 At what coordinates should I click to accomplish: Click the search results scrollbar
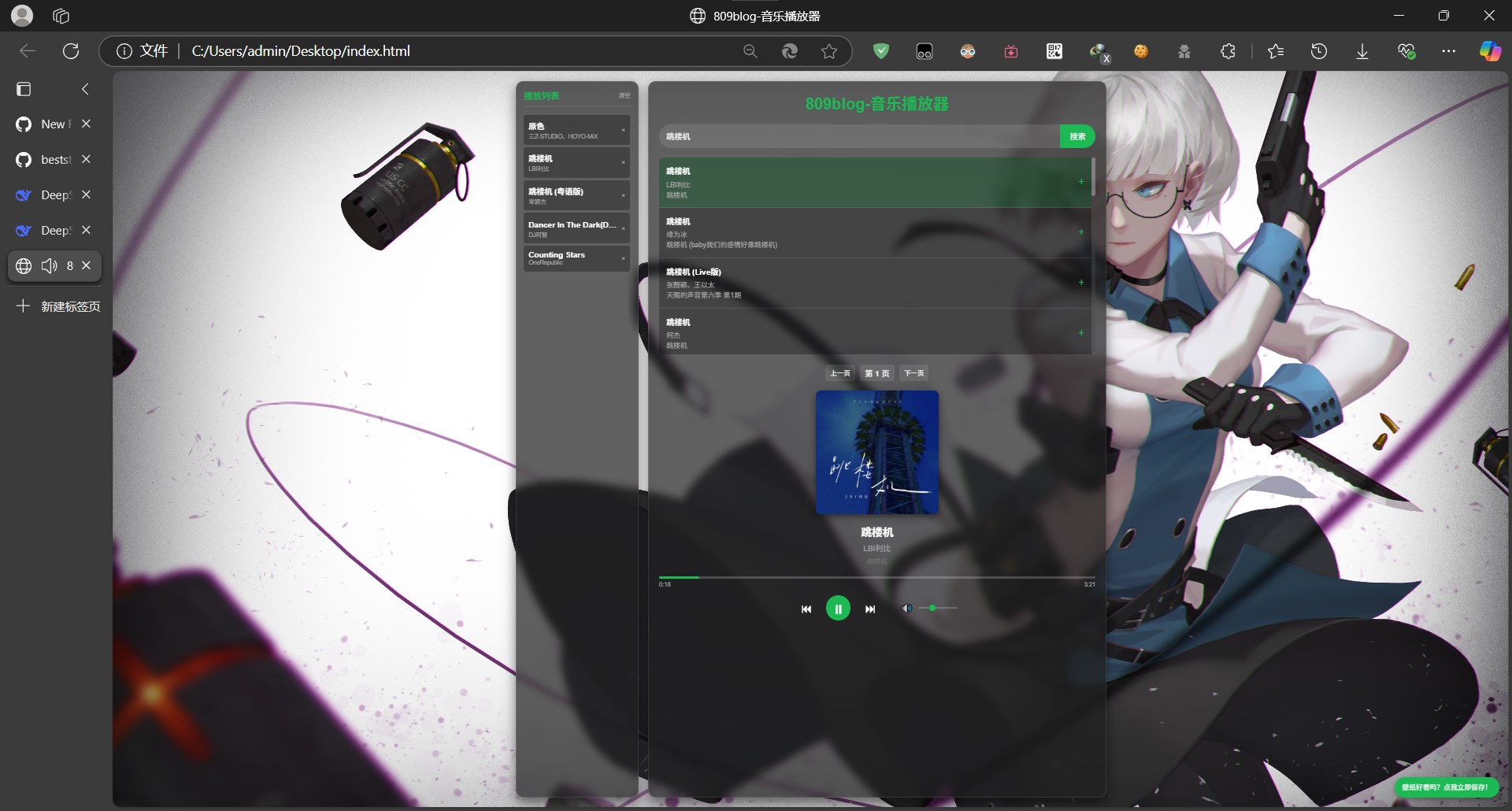pyautogui.click(x=1093, y=177)
